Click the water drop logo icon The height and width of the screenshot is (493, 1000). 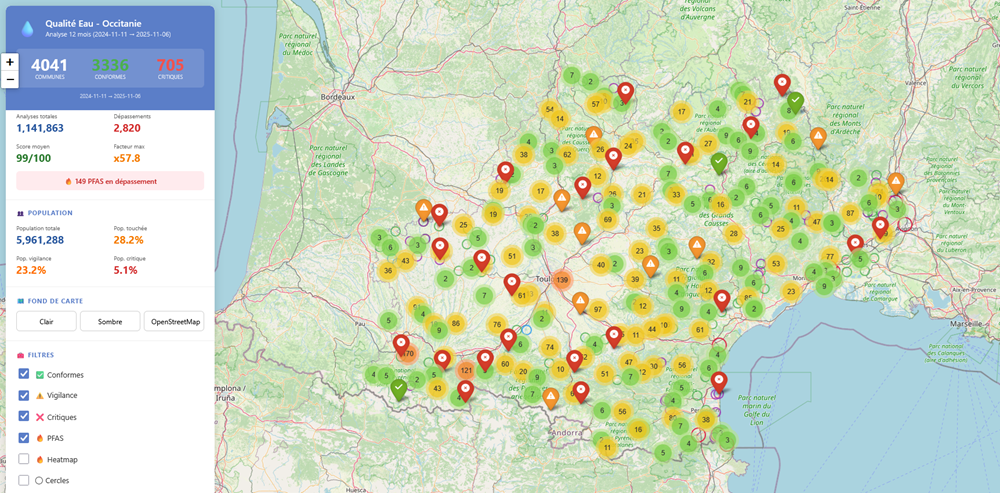tap(27, 27)
